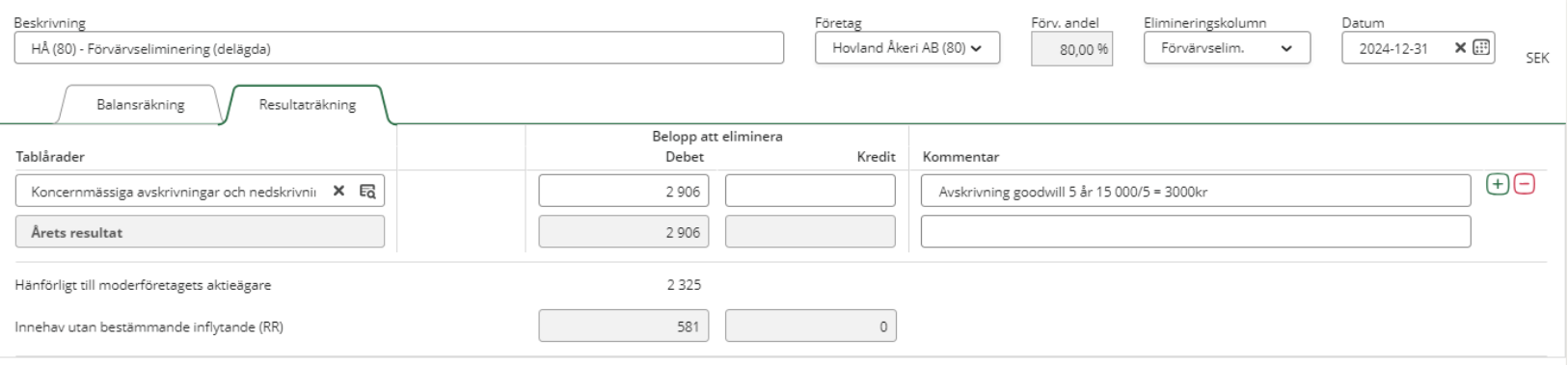This screenshot has width=1568, height=365.
Task: Clear the Koncernmässiga avskrivningar row selection
Action: click(x=338, y=191)
